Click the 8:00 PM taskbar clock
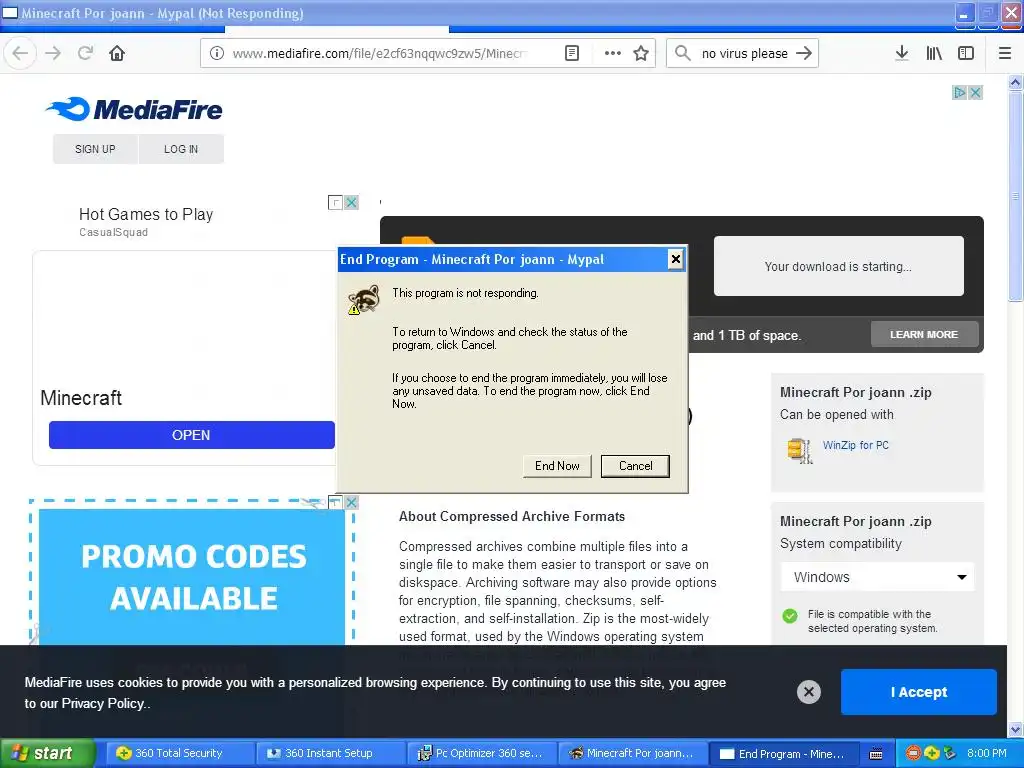This screenshot has width=1024, height=768. tap(987, 753)
